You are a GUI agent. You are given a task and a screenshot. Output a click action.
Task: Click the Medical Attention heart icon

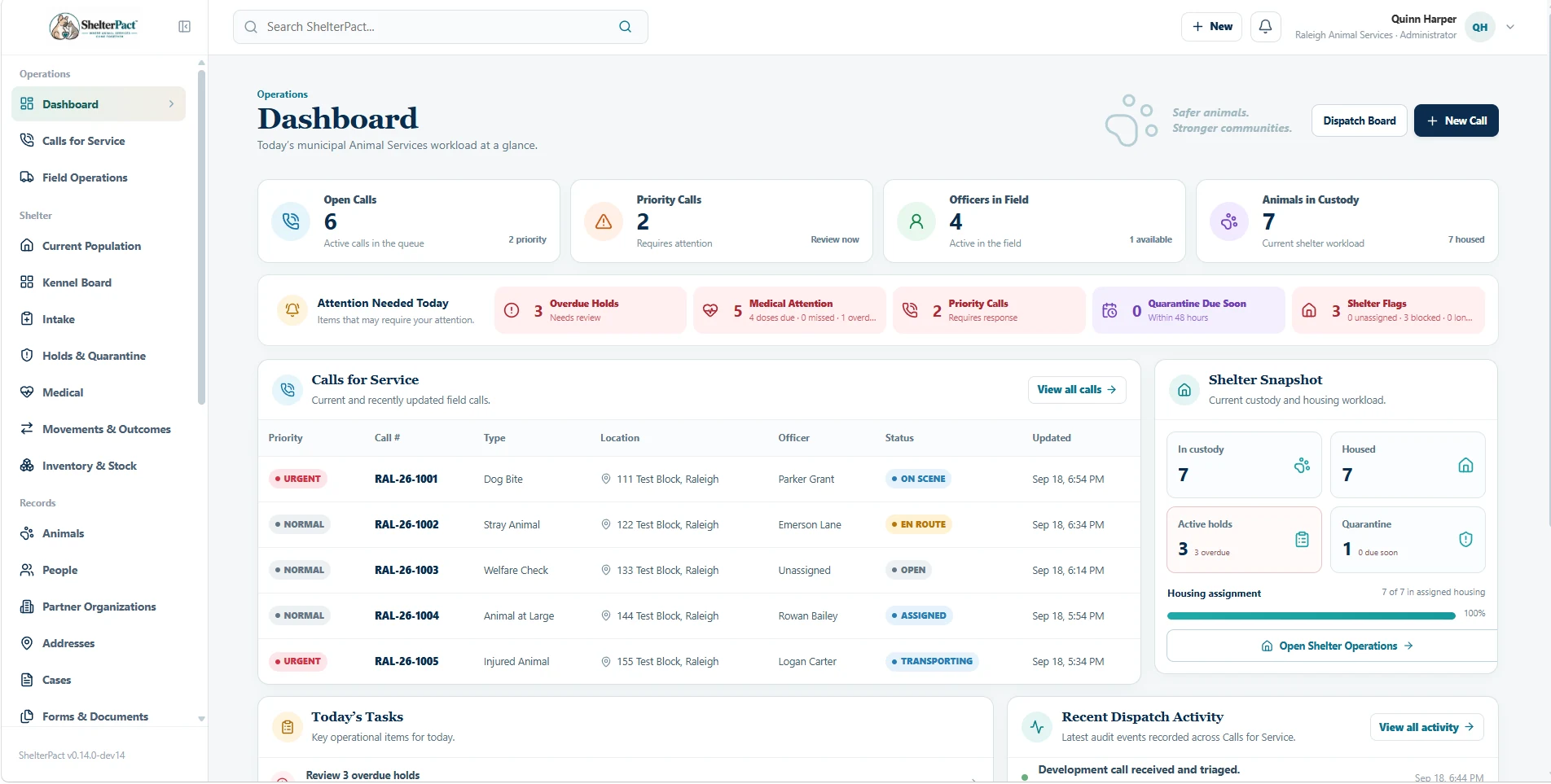click(710, 310)
